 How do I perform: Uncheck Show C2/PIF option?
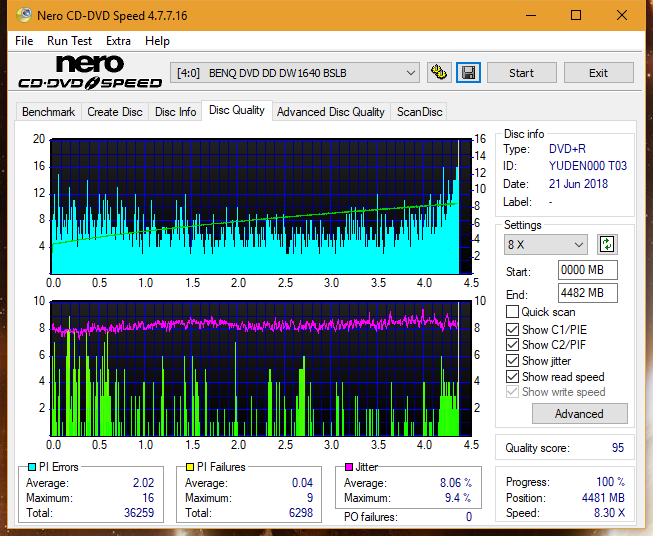click(x=512, y=345)
